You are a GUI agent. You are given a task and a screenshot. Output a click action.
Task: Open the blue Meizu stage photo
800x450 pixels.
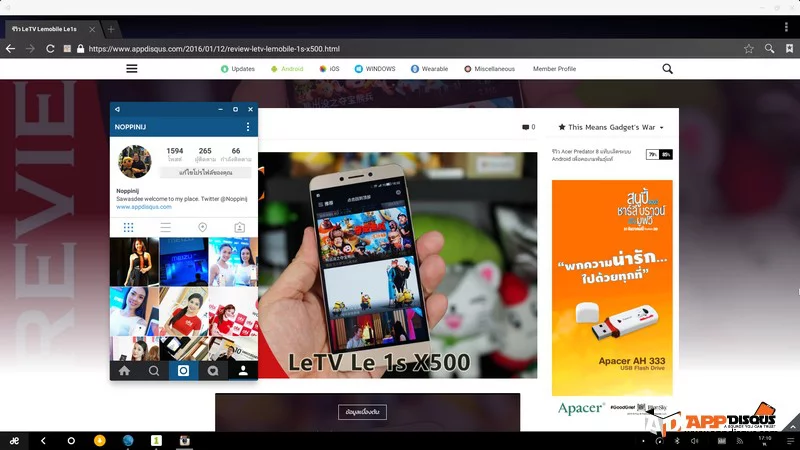[184, 262]
